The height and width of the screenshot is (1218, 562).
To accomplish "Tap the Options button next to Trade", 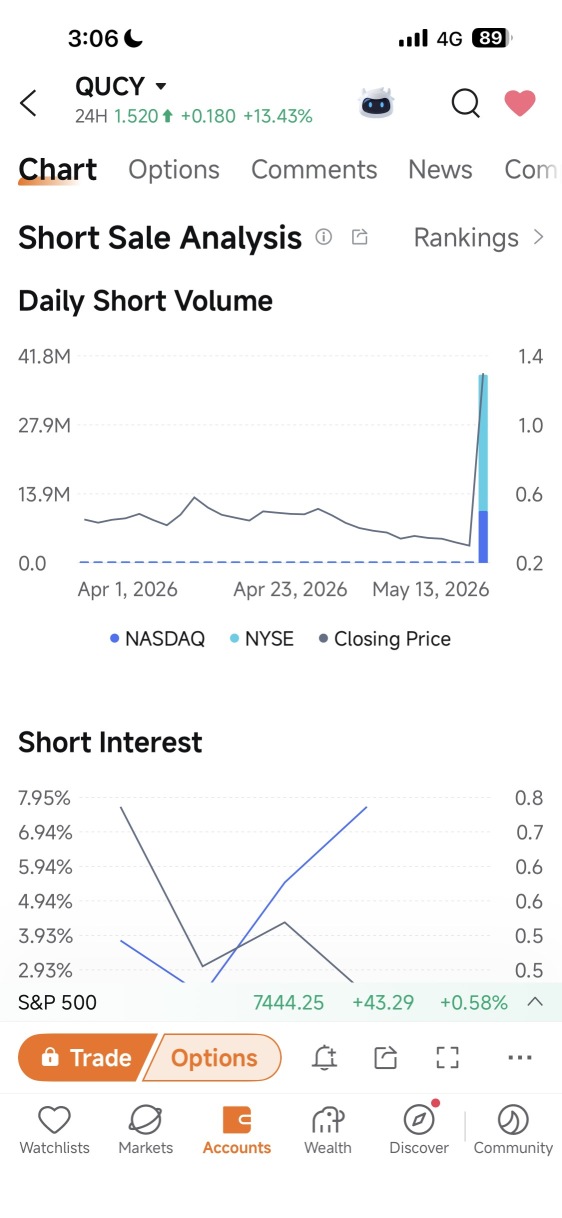I will pos(213,1058).
